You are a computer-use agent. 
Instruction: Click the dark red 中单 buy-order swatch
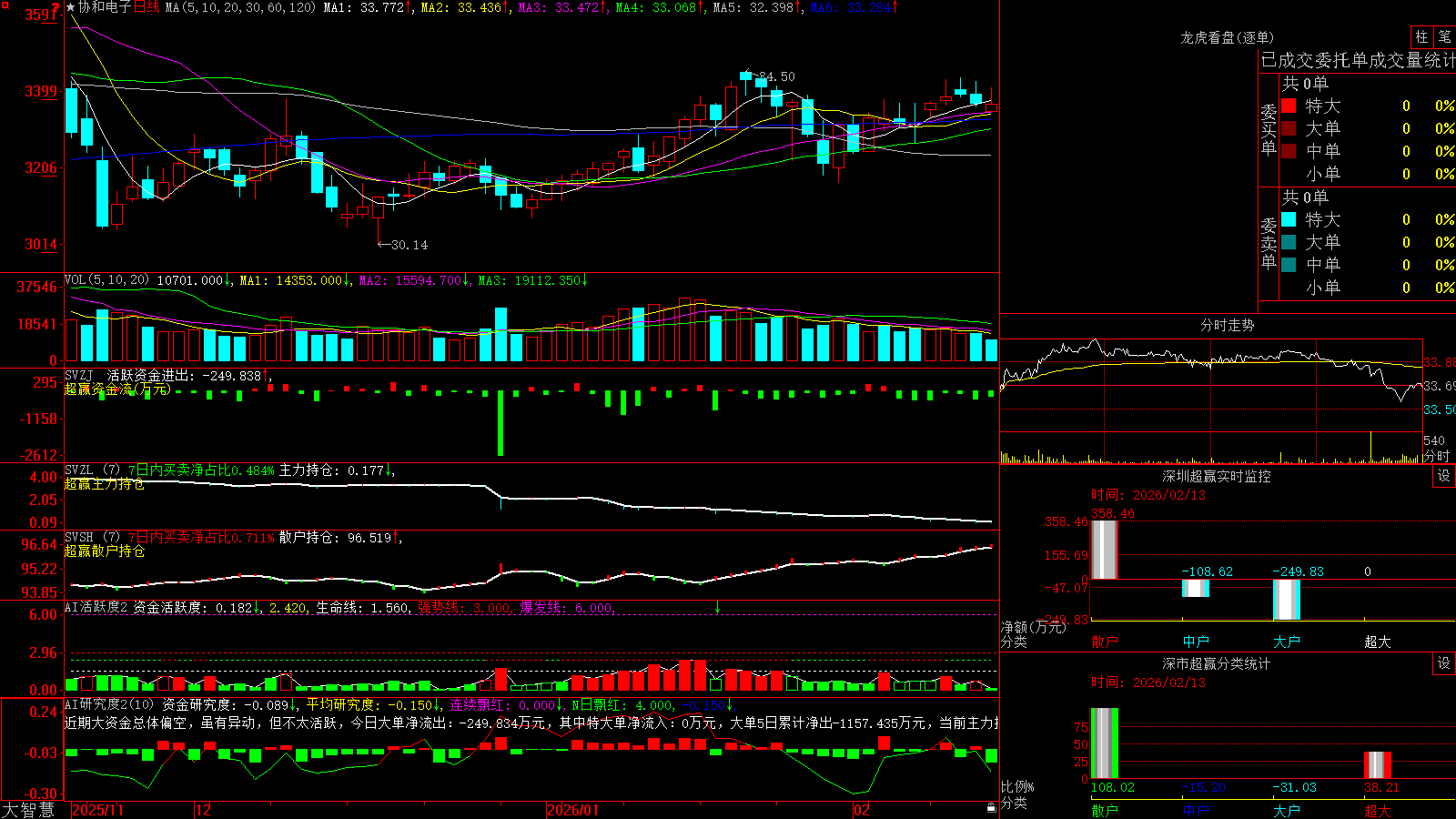(x=1289, y=151)
